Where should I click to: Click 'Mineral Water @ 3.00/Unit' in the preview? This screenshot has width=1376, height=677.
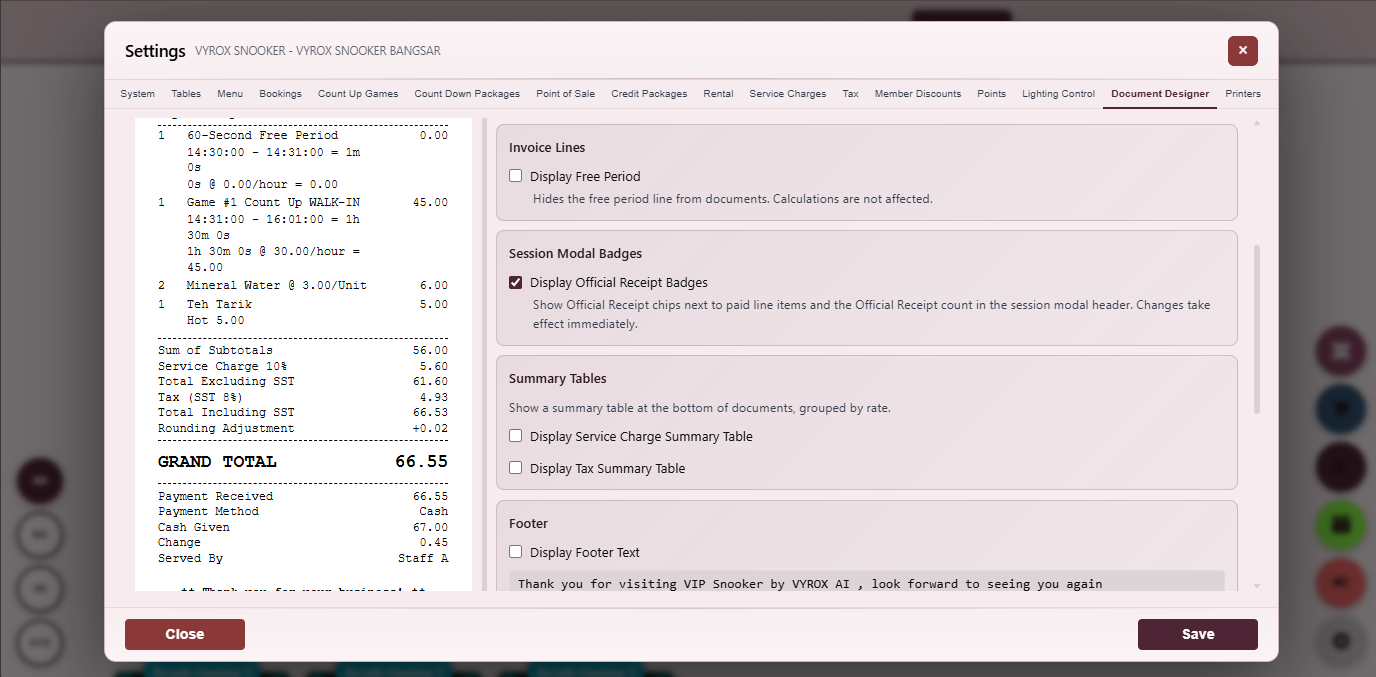click(277, 285)
